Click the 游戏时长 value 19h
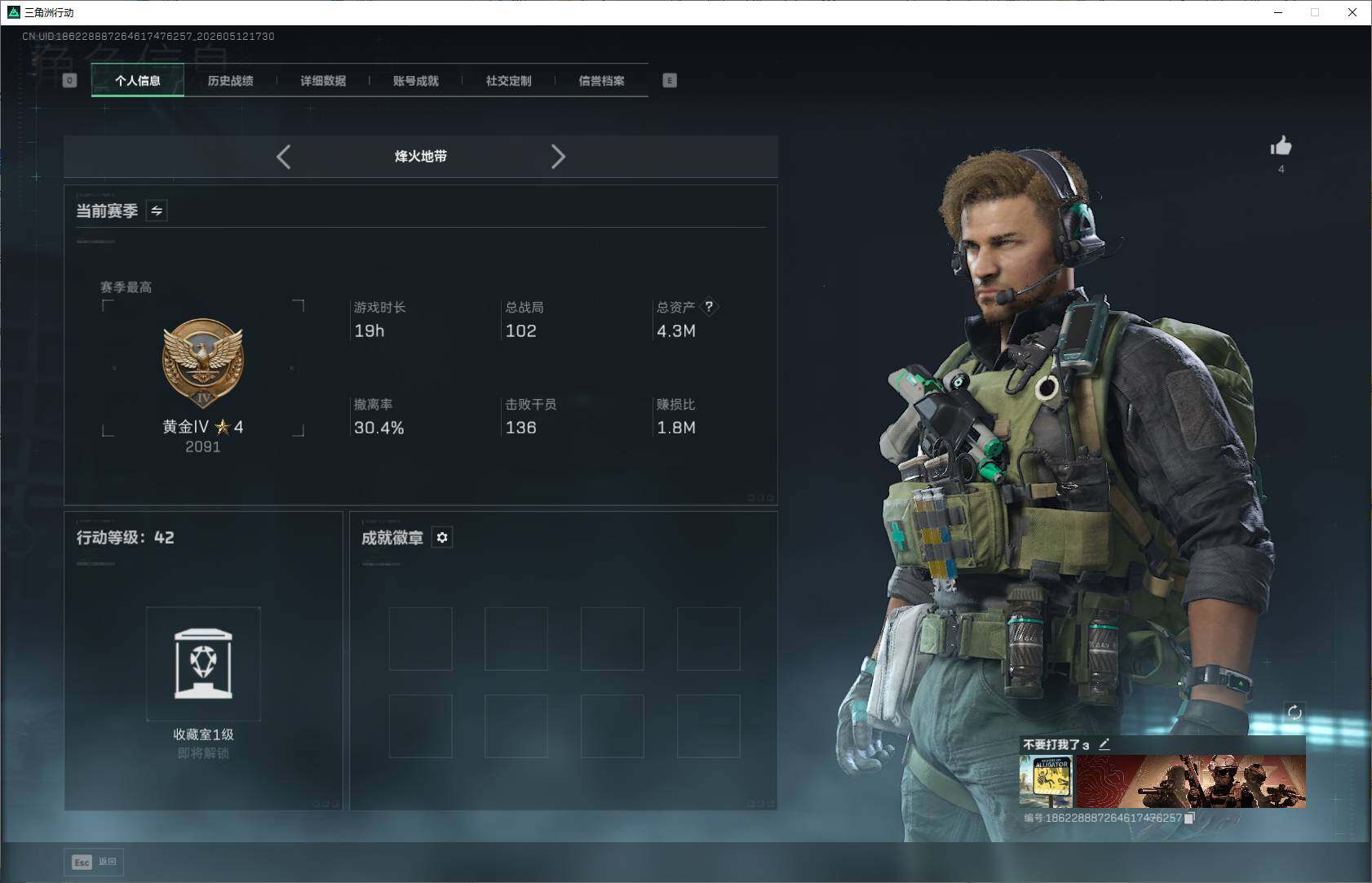Image resolution: width=1372 pixels, height=883 pixels. 369,331
